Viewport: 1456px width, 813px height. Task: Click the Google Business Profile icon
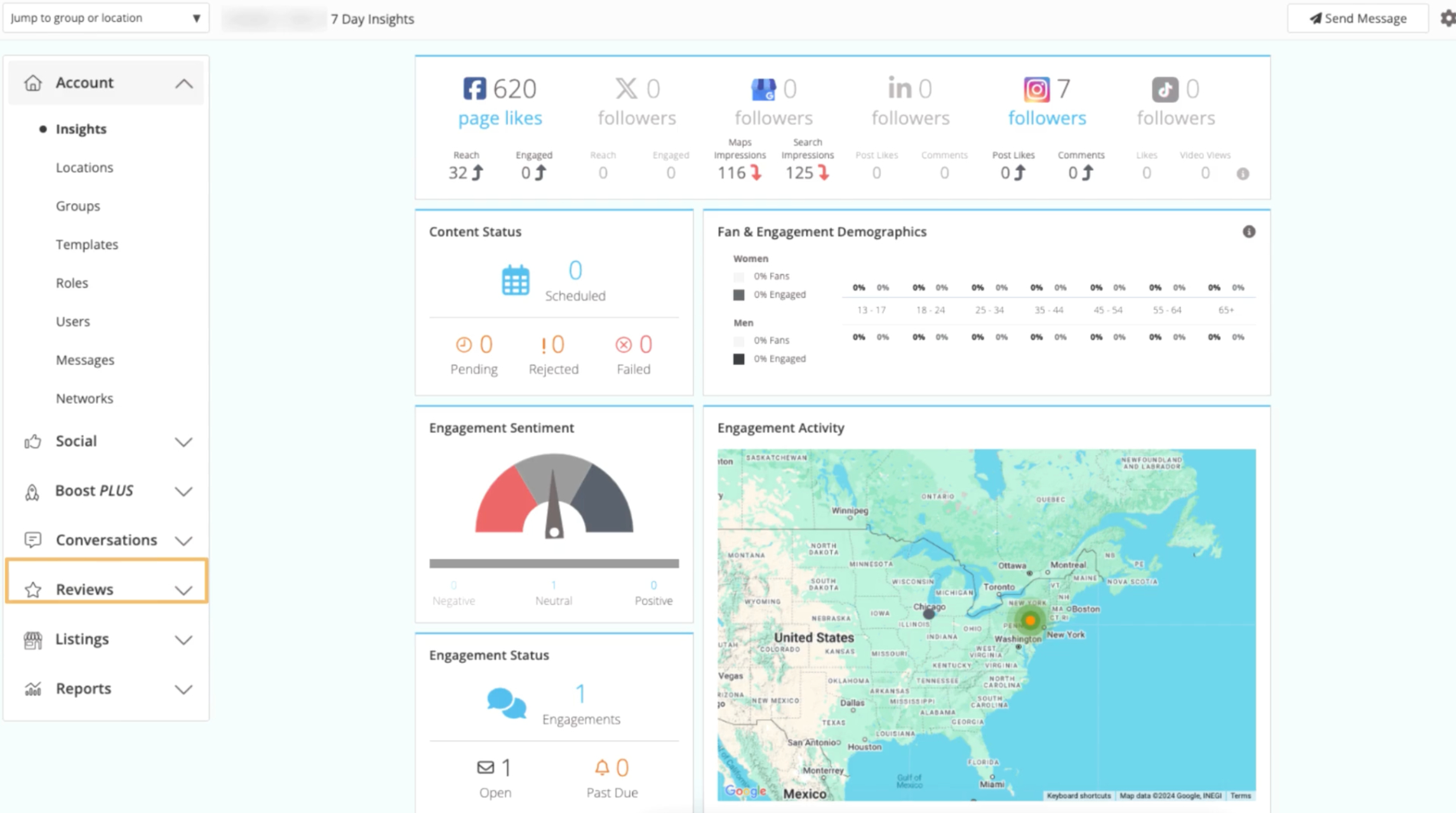click(x=763, y=90)
